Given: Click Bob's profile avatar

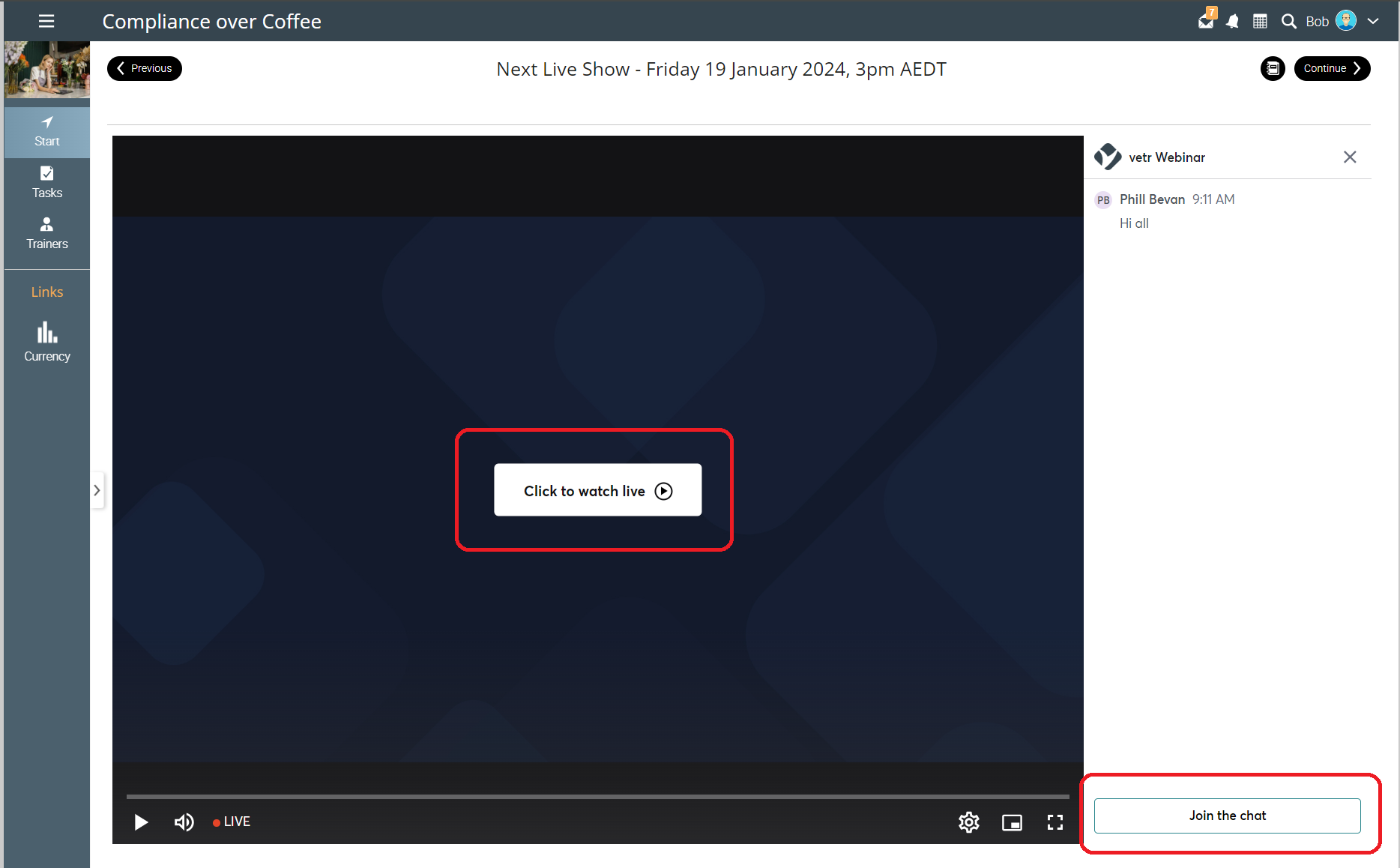Looking at the screenshot, I should click(x=1346, y=21).
